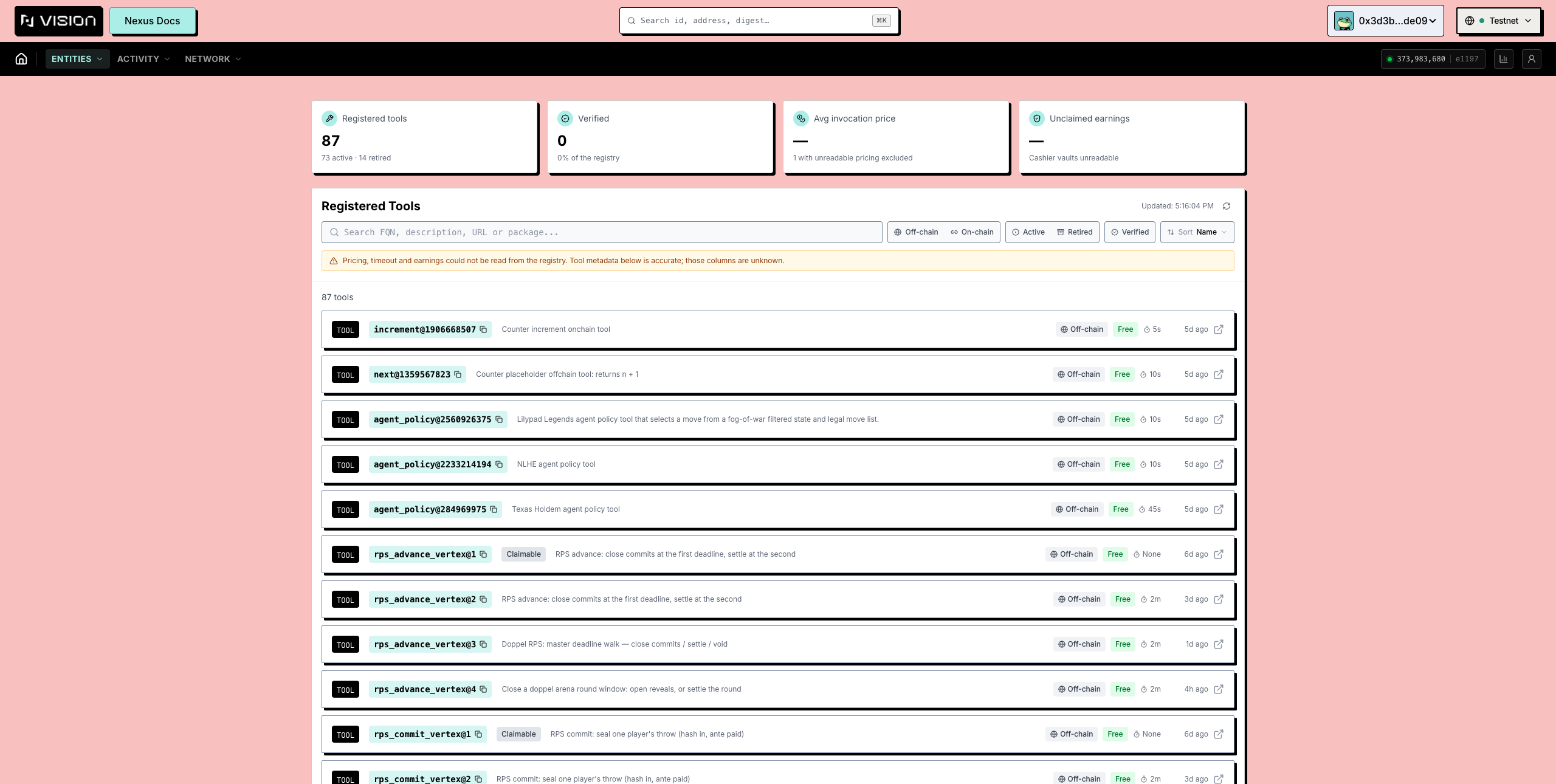This screenshot has width=1556, height=784.
Task: Open rps_advance_vertex@4 external link icon
Action: click(1219, 689)
